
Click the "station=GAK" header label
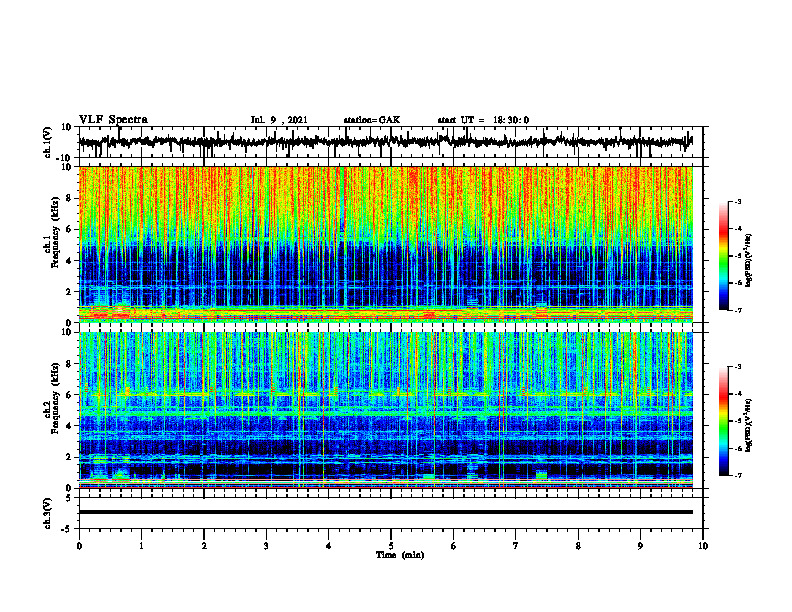coord(372,120)
